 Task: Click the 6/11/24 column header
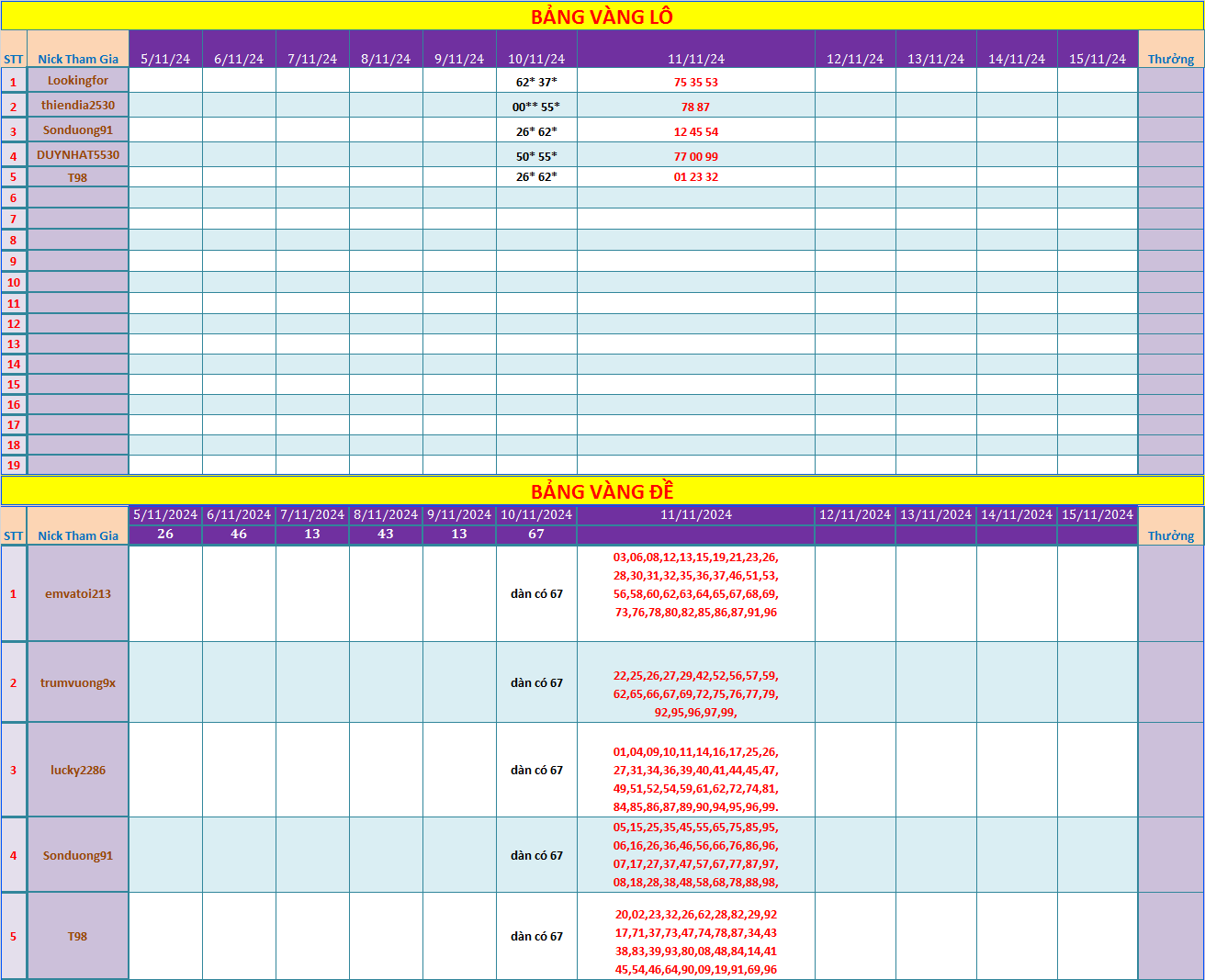point(239,50)
